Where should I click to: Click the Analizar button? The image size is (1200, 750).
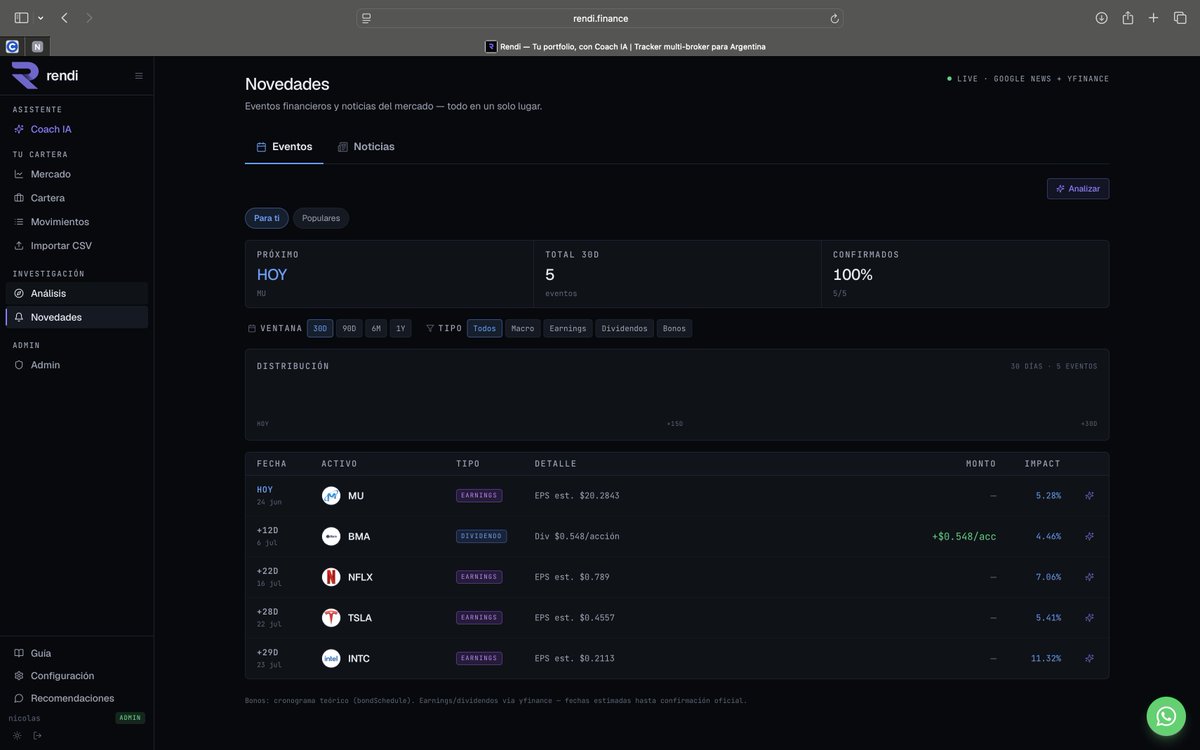[1078, 189]
